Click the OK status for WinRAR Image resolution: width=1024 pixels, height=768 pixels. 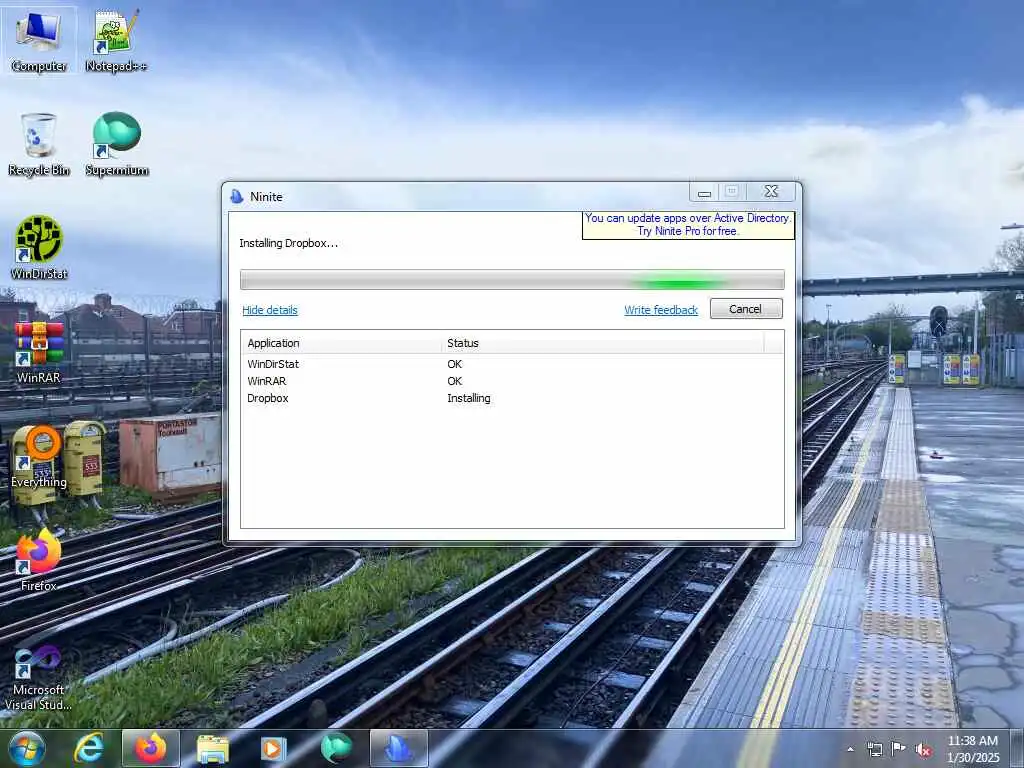(x=455, y=381)
